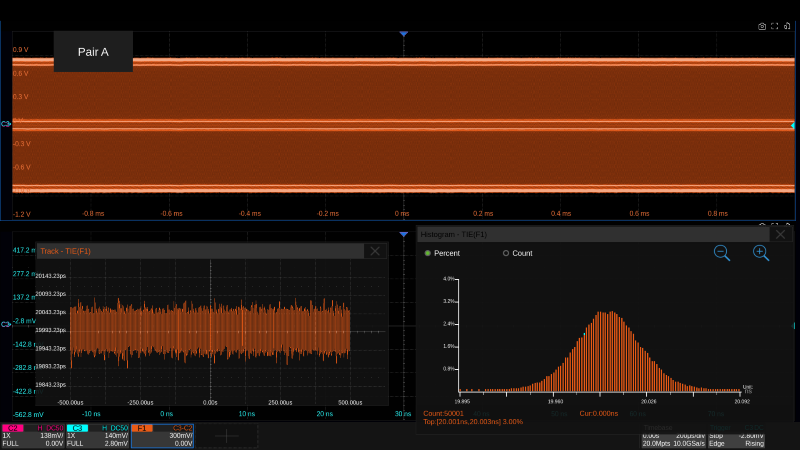Viewport: 800px width, 450px height.
Task: Add a new channel with plus box
Action: (228, 436)
